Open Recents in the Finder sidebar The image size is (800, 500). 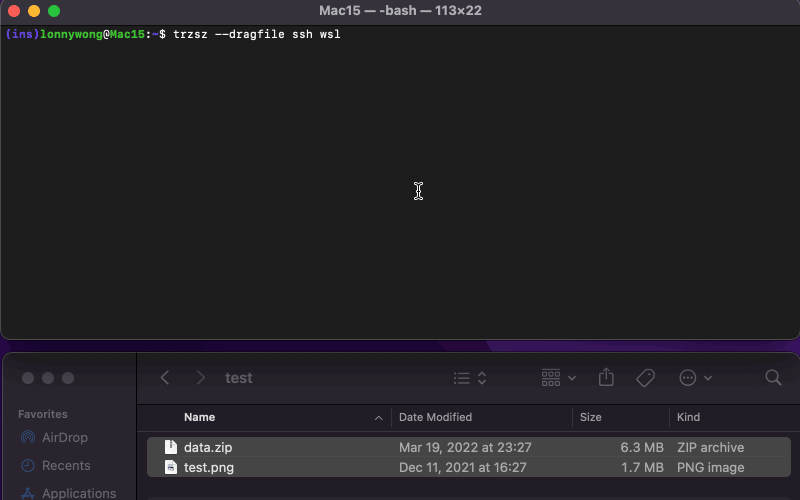pos(66,465)
